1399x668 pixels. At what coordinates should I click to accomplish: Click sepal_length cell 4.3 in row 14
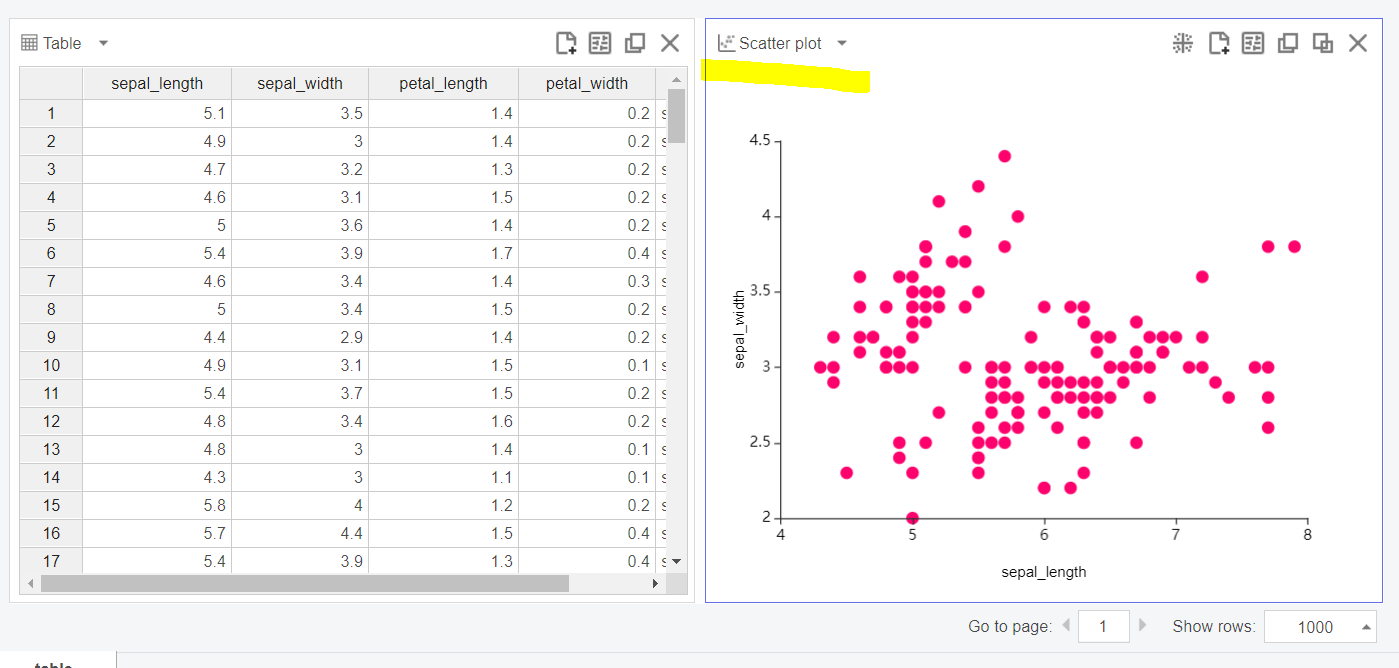(157, 477)
